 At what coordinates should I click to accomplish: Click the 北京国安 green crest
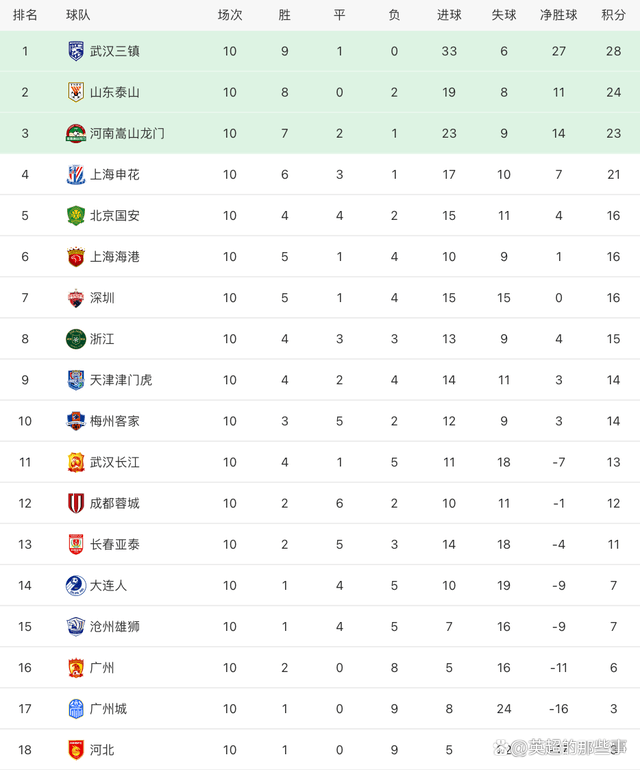pos(76,216)
